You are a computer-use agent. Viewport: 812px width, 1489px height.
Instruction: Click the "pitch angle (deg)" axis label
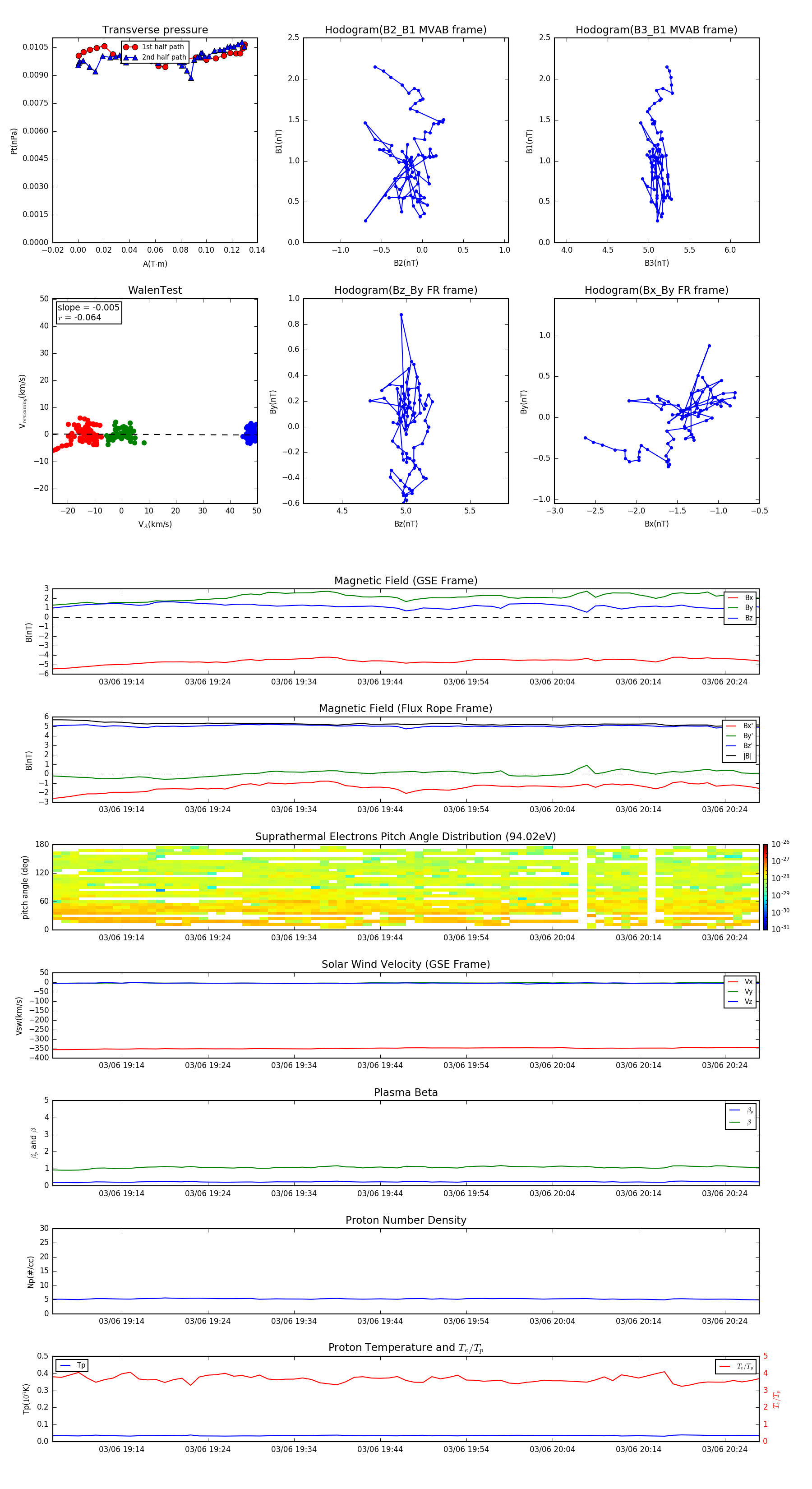[25, 887]
